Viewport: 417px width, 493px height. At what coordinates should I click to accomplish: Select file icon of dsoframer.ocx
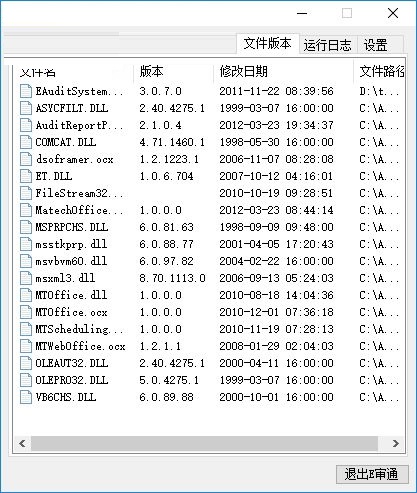click(26, 159)
